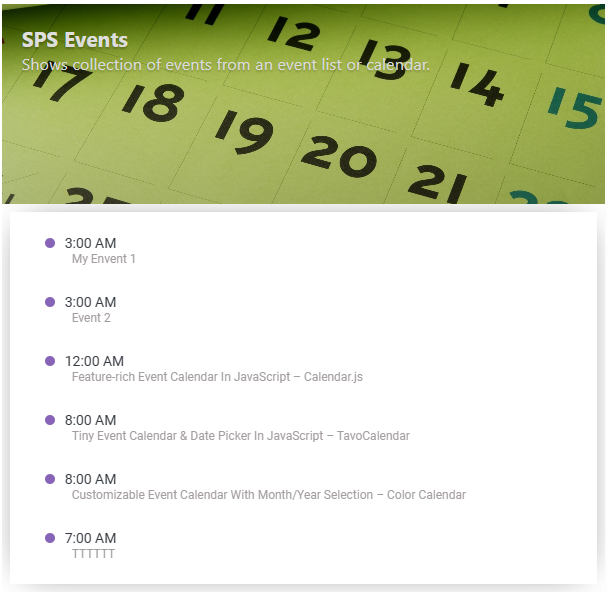Viewport: 607px width, 594px height.
Task: Open the My Envent 1 event
Action: (x=104, y=259)
